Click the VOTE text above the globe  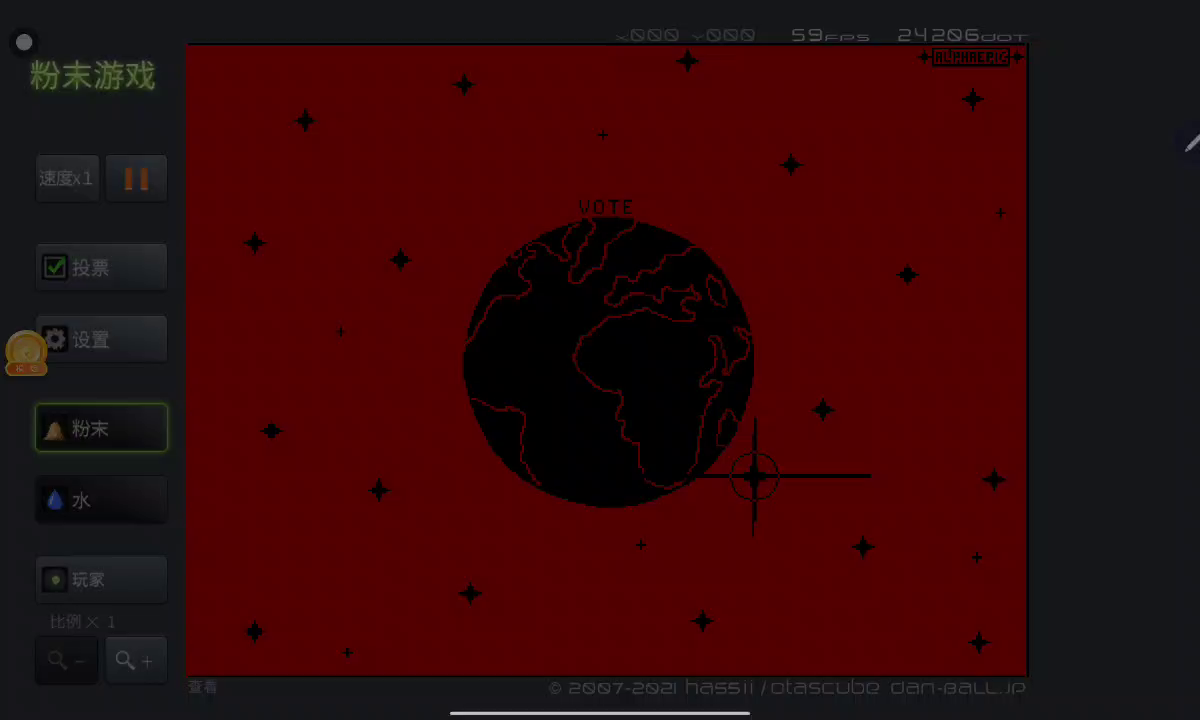coord(606,207)
